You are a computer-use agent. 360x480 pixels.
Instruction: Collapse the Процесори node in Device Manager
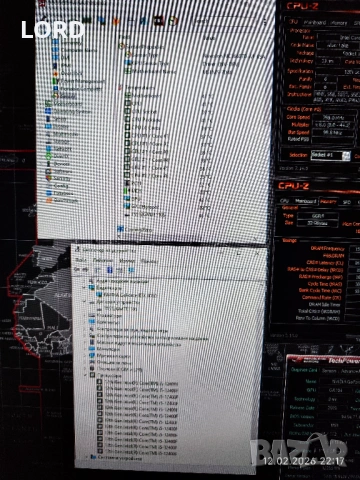click(86, 375)
